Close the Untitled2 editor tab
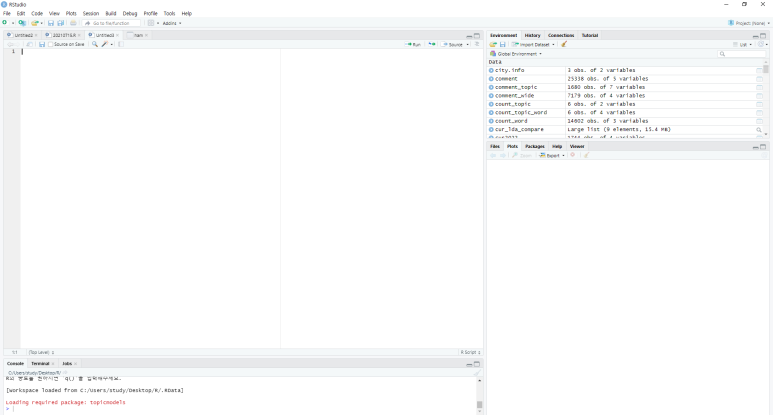The width and height of the screenshot is (773, 415). 36,35
